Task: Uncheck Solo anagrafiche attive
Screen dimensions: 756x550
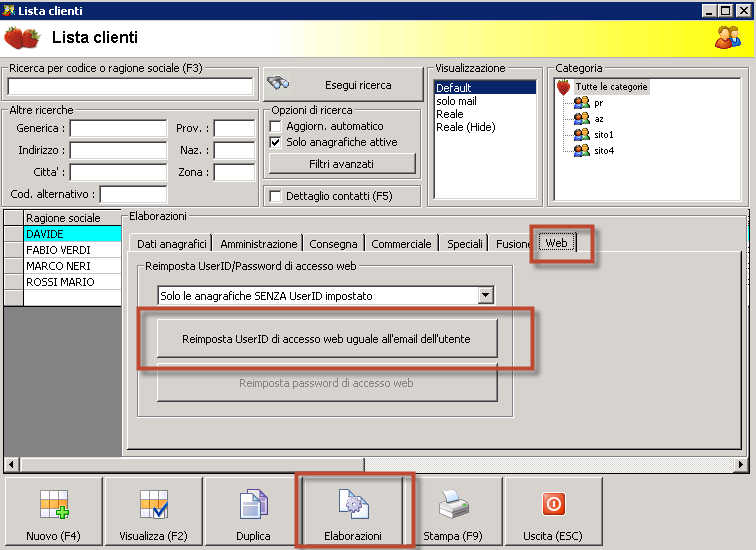Action: click(275, 142)
